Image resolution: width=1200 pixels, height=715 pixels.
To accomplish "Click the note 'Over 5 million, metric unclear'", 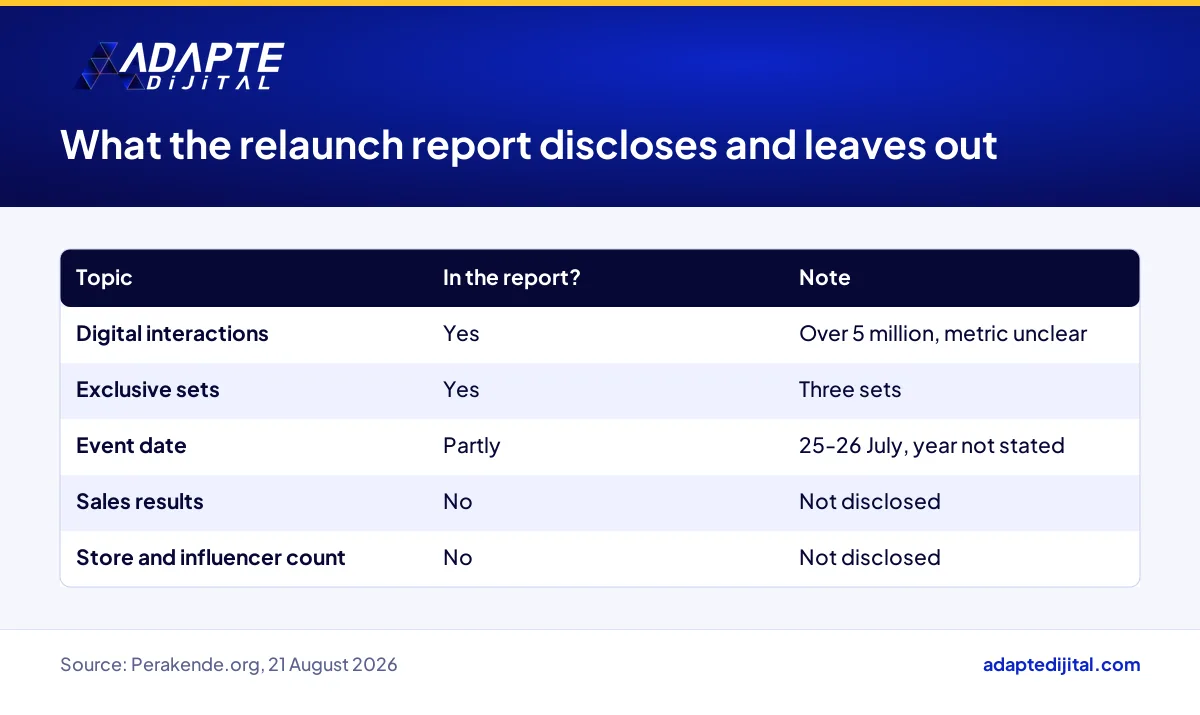I will point(943,334).
